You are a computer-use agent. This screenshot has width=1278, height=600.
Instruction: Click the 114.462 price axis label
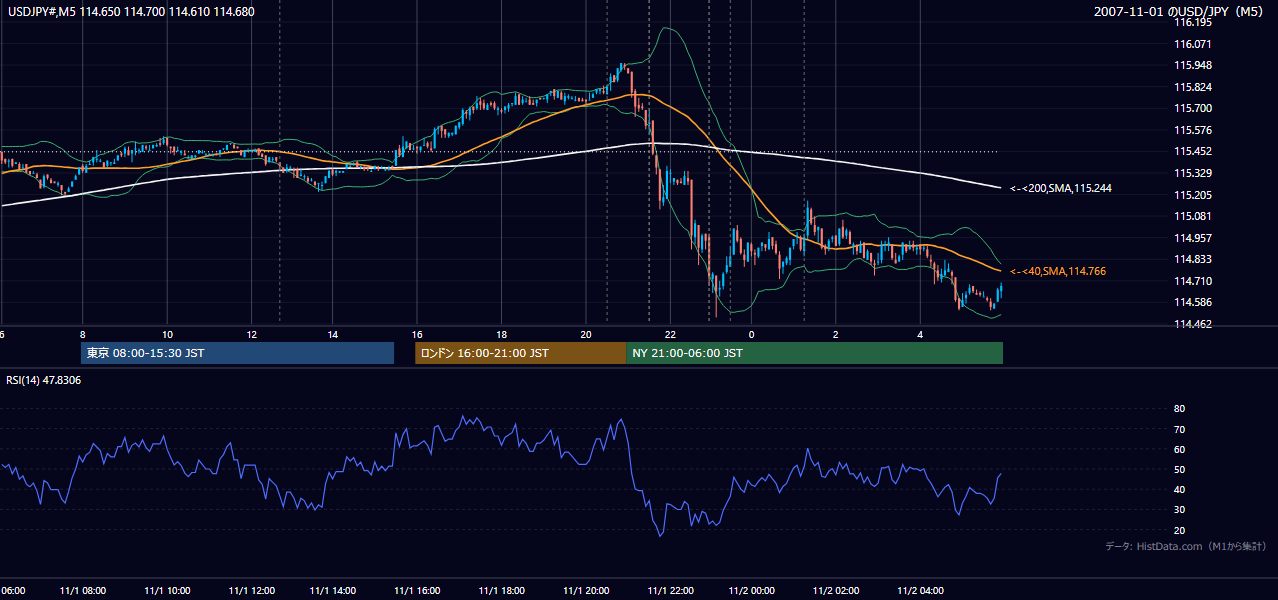tap(1193, 324)
